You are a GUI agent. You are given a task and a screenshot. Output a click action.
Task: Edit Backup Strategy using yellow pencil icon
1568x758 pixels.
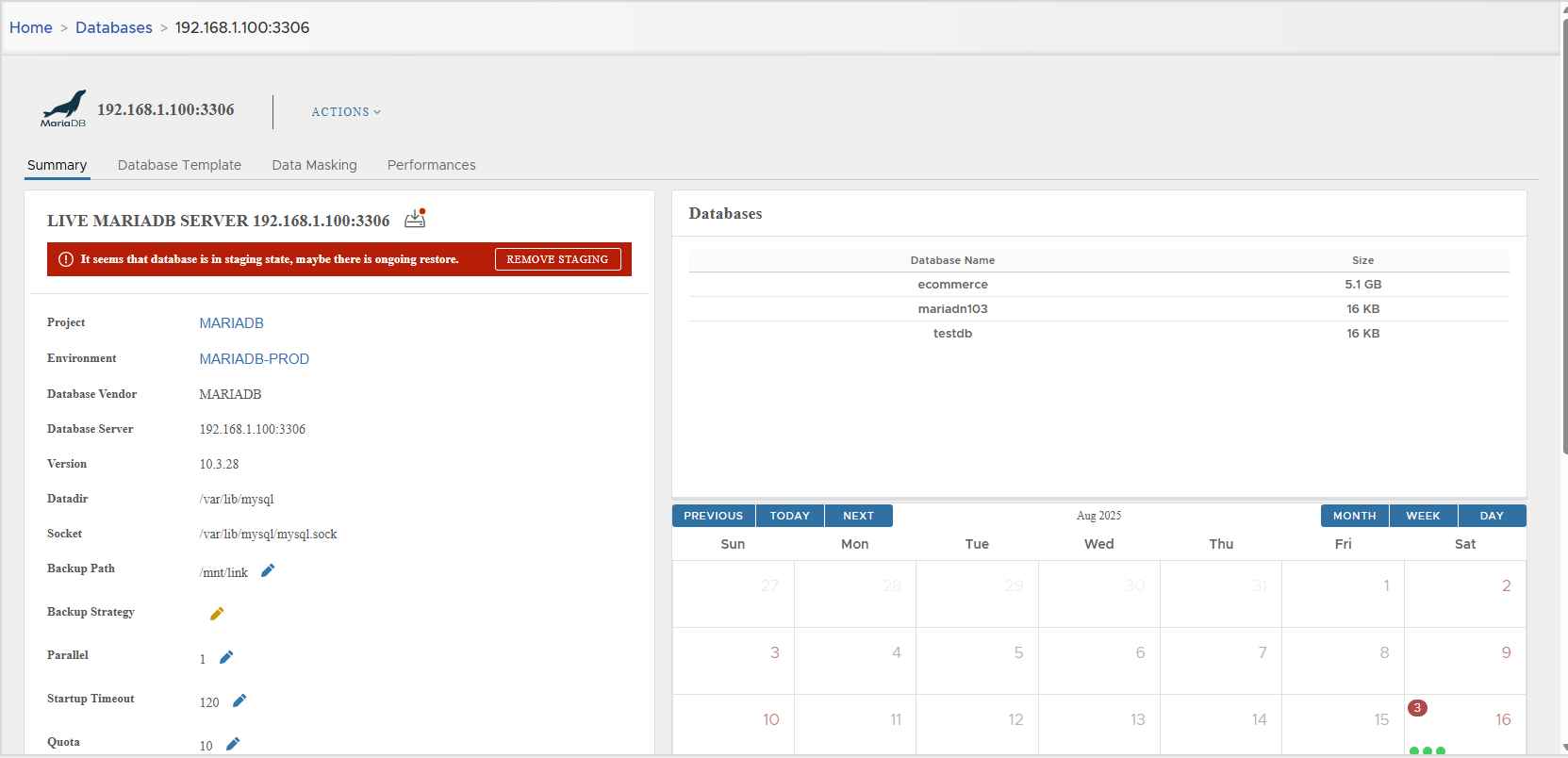(217, 614)
